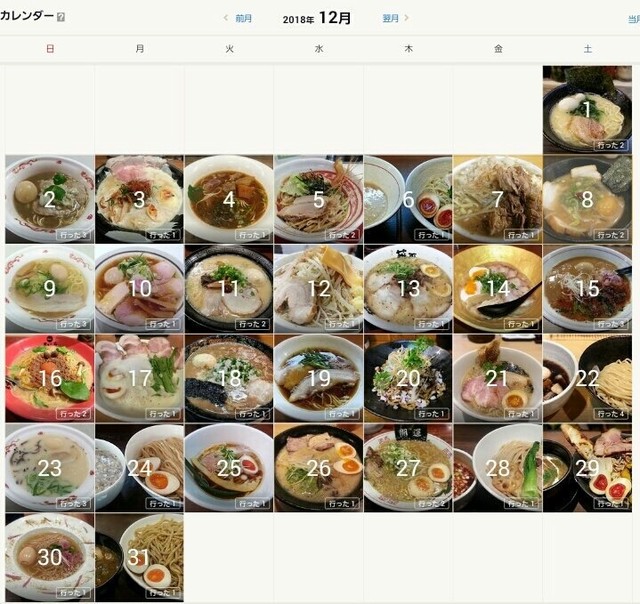
Task: Click the 行った1 badge on December 30
Action: tap(73, 593)
